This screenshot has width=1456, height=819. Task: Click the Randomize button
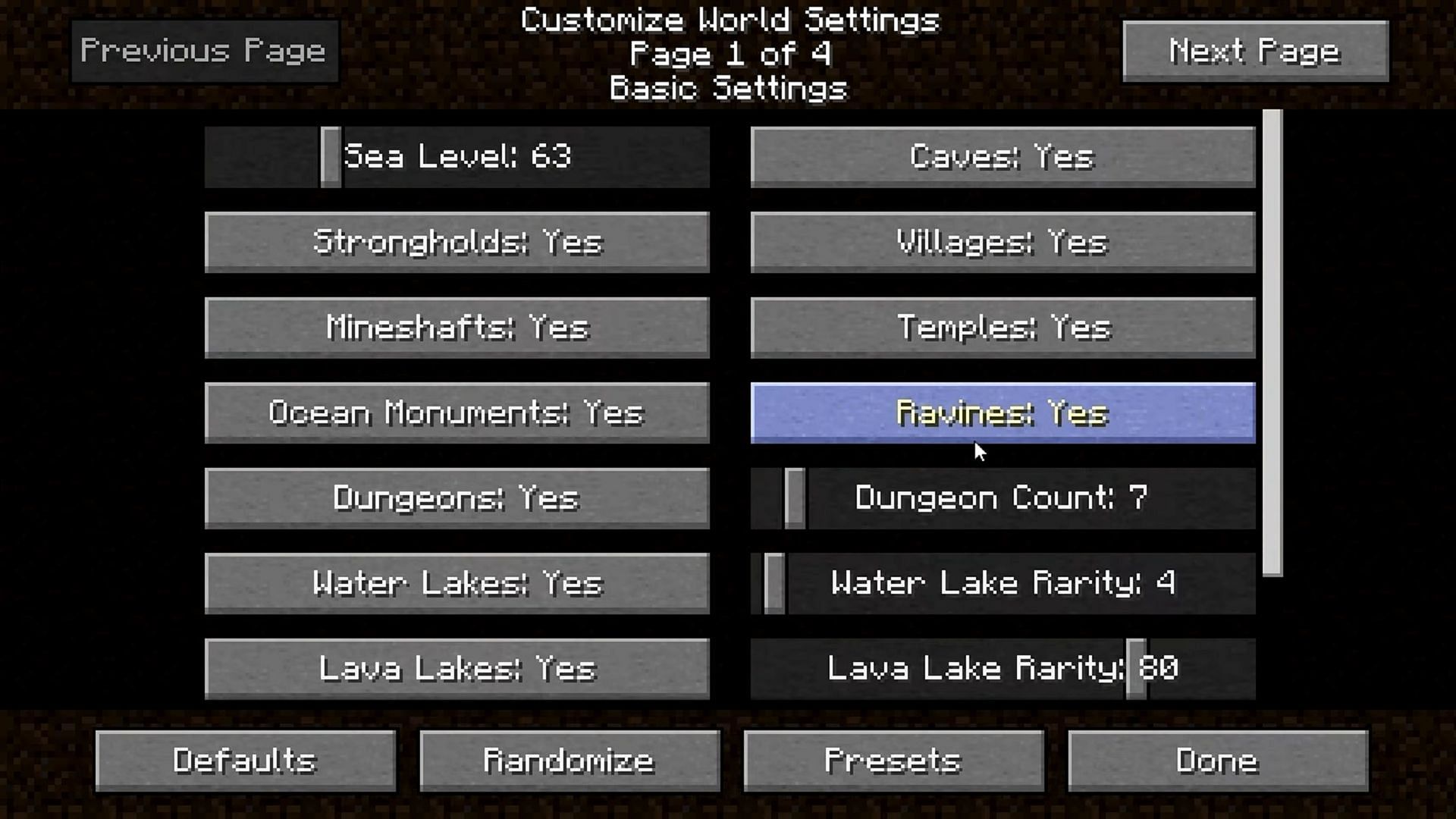569,759
